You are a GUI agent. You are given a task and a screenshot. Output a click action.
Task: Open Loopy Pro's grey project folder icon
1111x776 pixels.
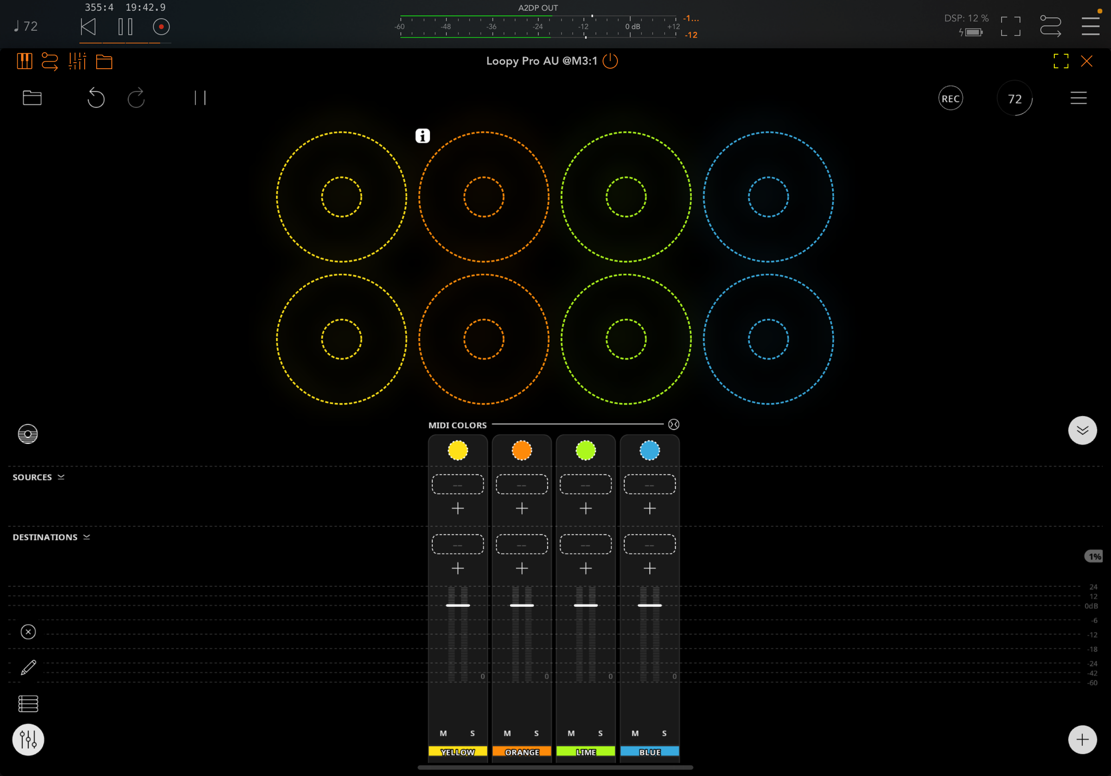point(32,98)
